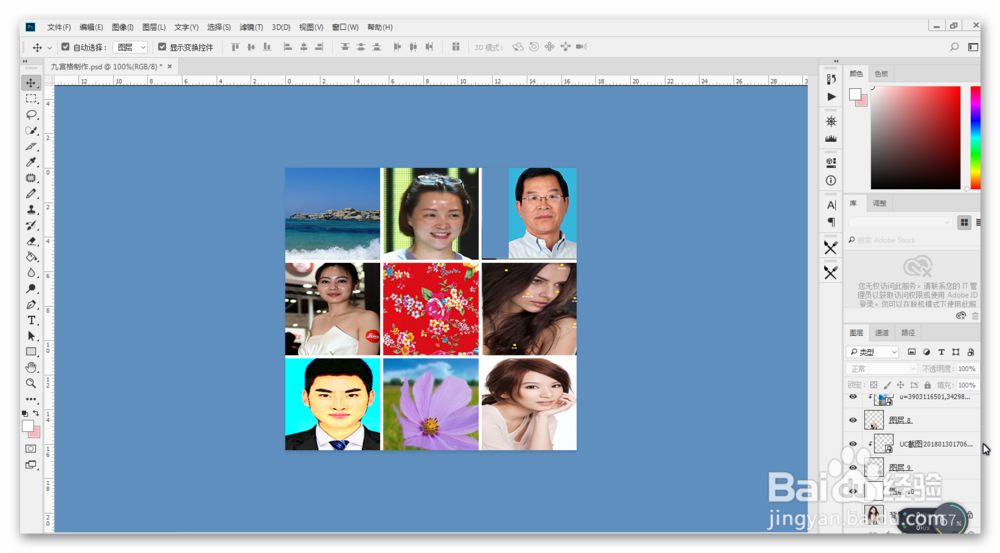Click the distribute top edges icon
Image resolution: width=1000 pixels, height=553 pixels.
(345, 47)
